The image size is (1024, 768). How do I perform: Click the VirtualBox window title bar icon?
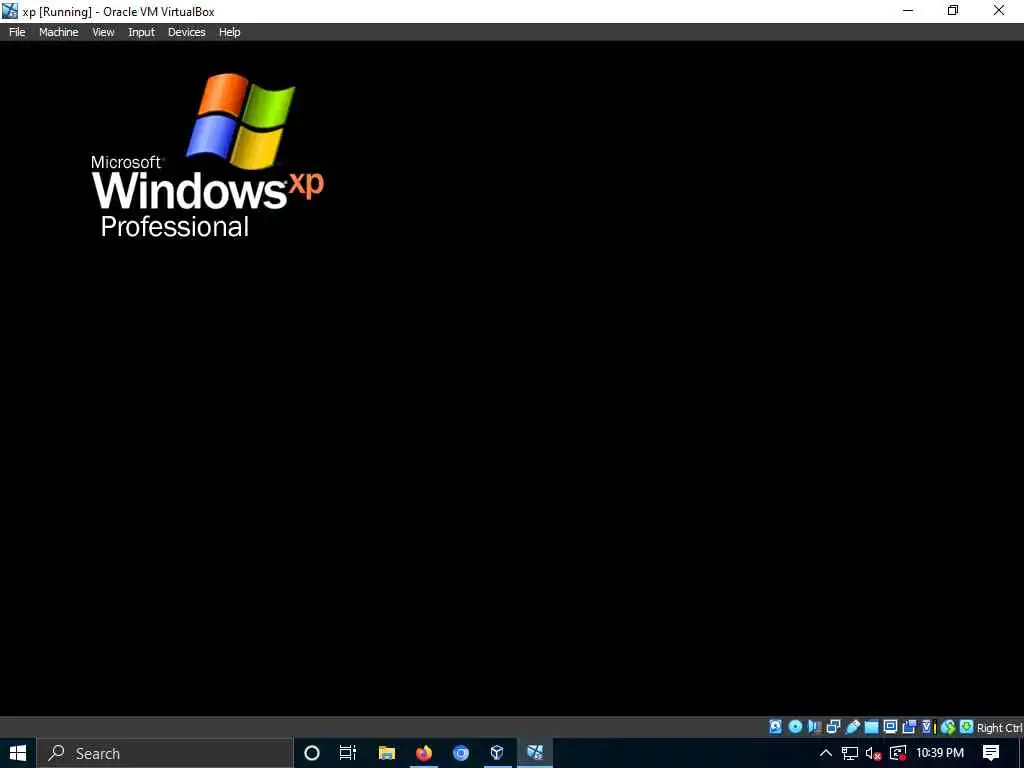point(10,11)
